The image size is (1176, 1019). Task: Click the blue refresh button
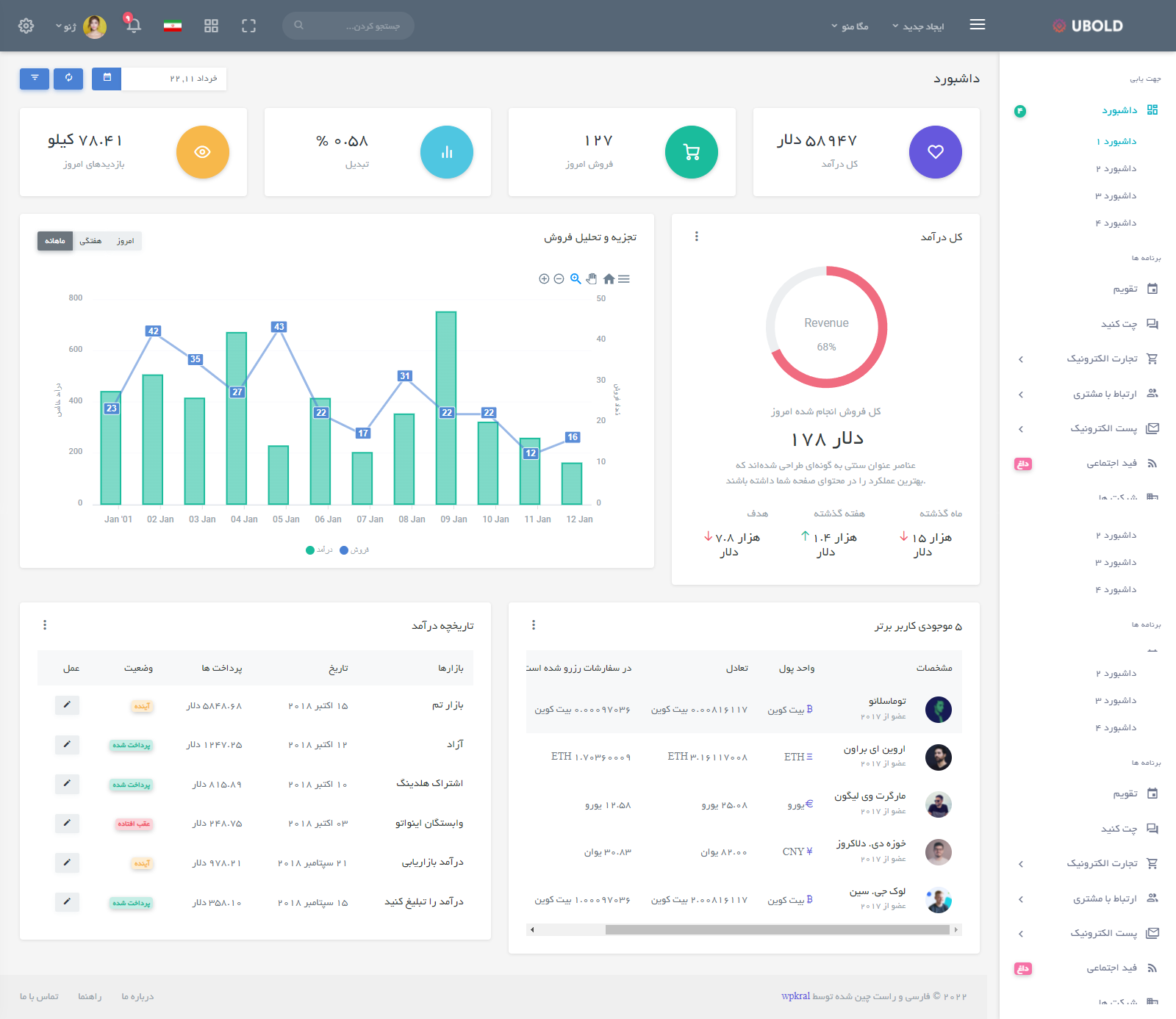[68, 78]
